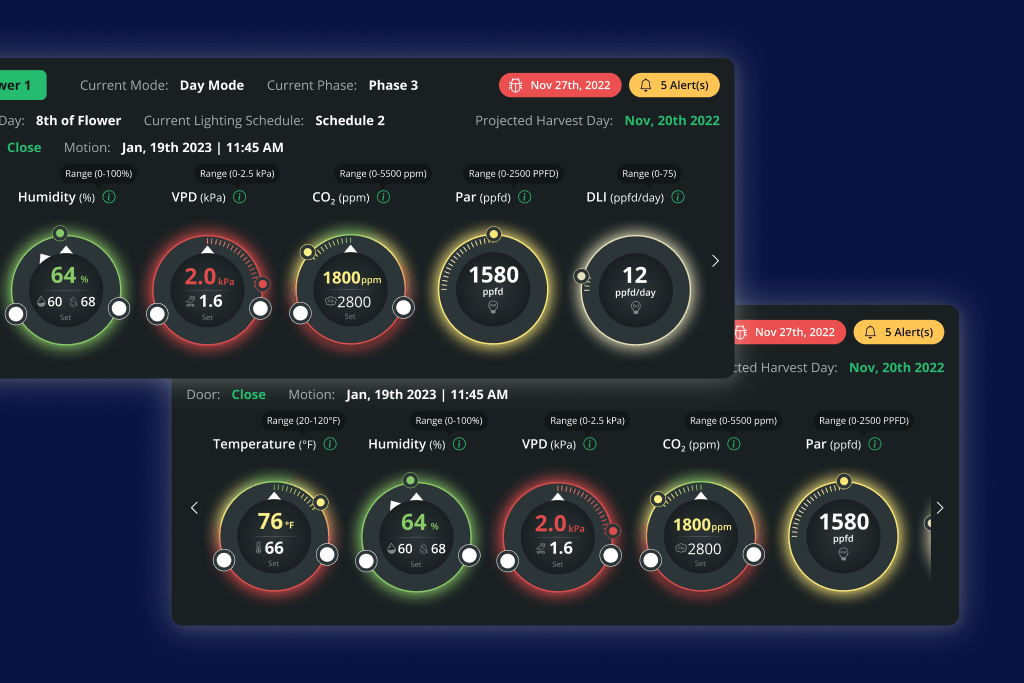Select yellow marker on Temperature gauge

[x=321, y=502]
